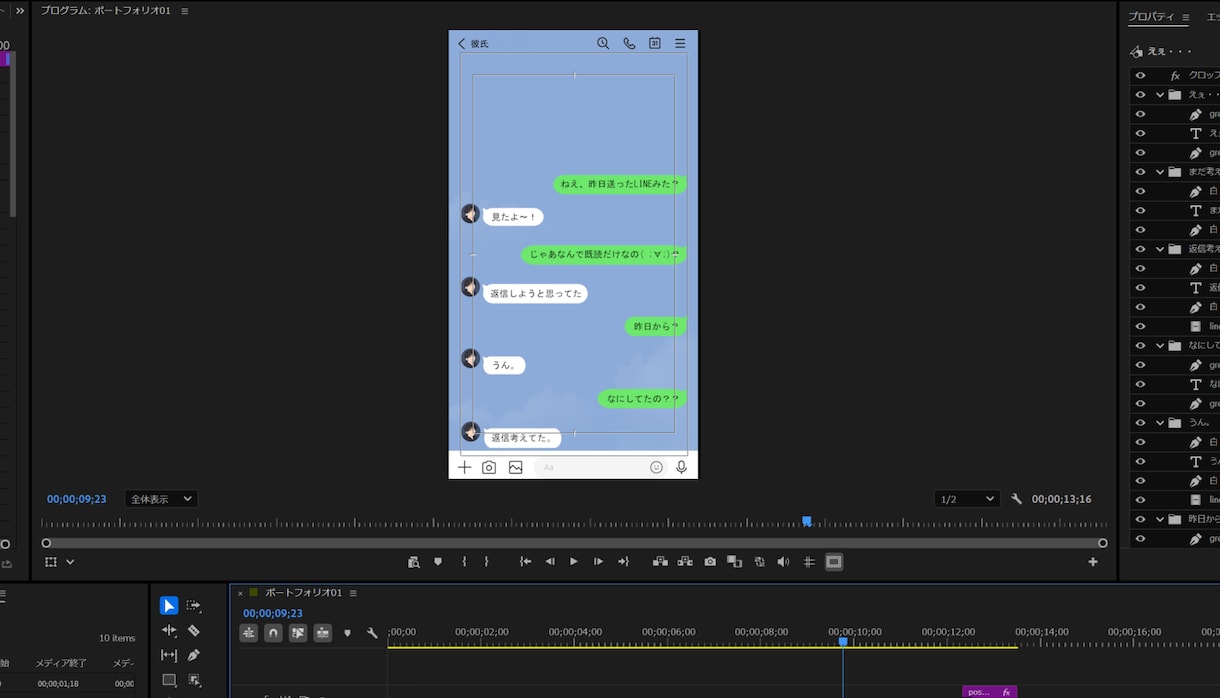The height and width of the screenshot is (698, 1220).
Task: Click Program monitor timecode 00;00;09;23
Action: coord(76,499)
